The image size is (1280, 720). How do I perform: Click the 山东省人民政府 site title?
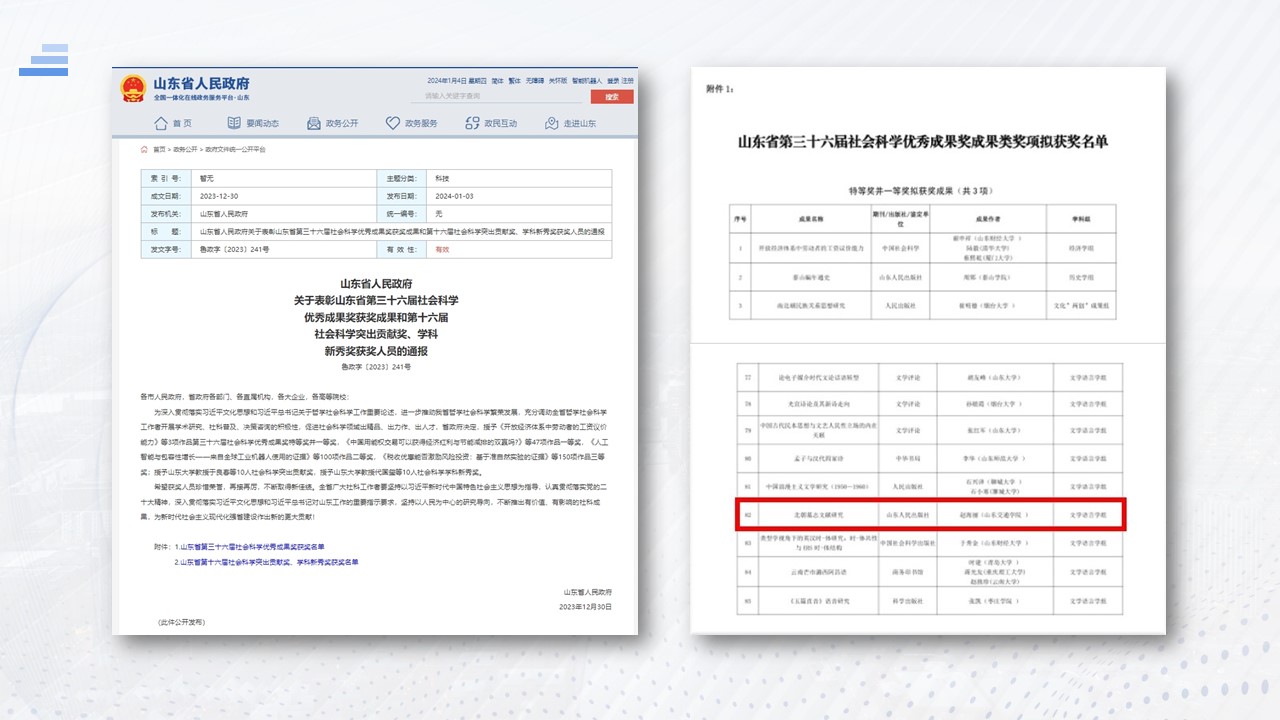tap(202, 83)
